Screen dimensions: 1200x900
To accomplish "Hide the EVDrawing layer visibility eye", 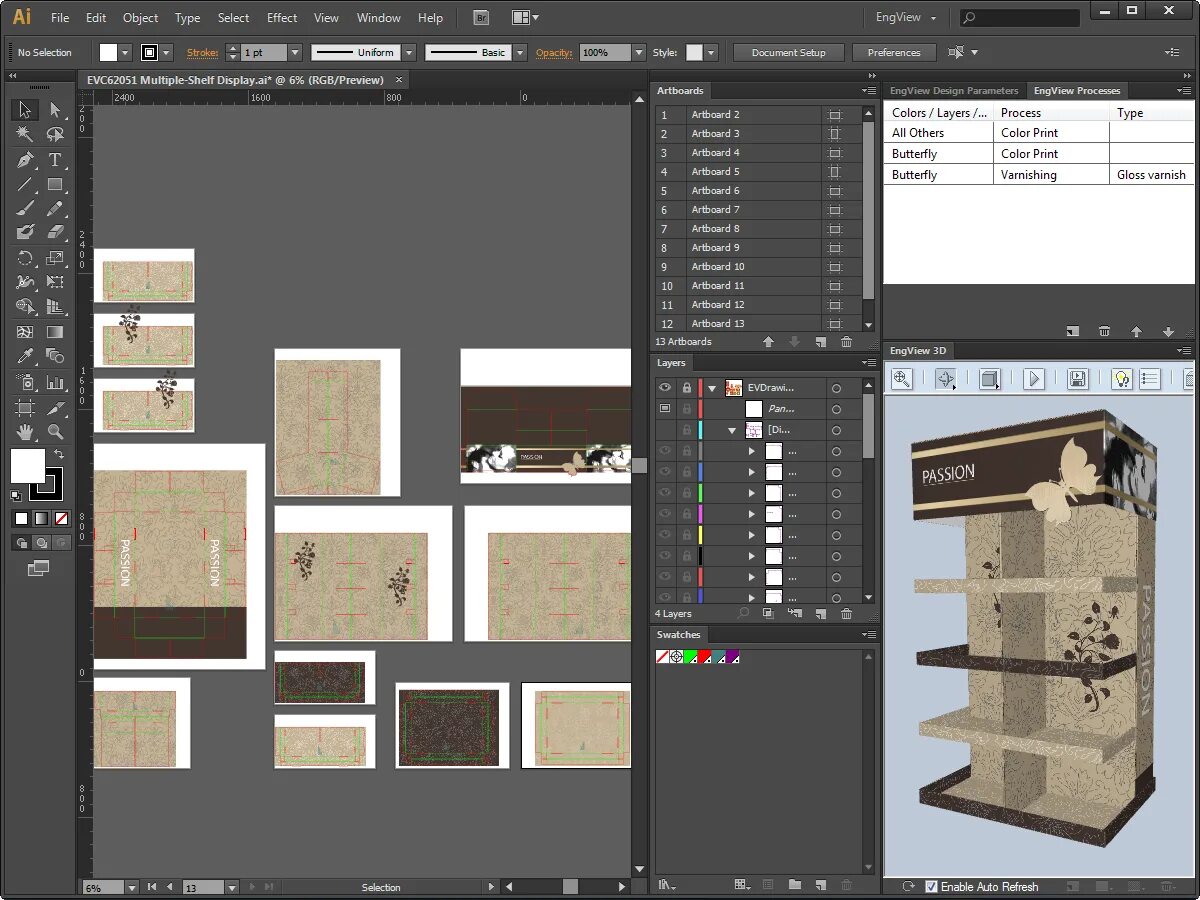I will [664, 387].
